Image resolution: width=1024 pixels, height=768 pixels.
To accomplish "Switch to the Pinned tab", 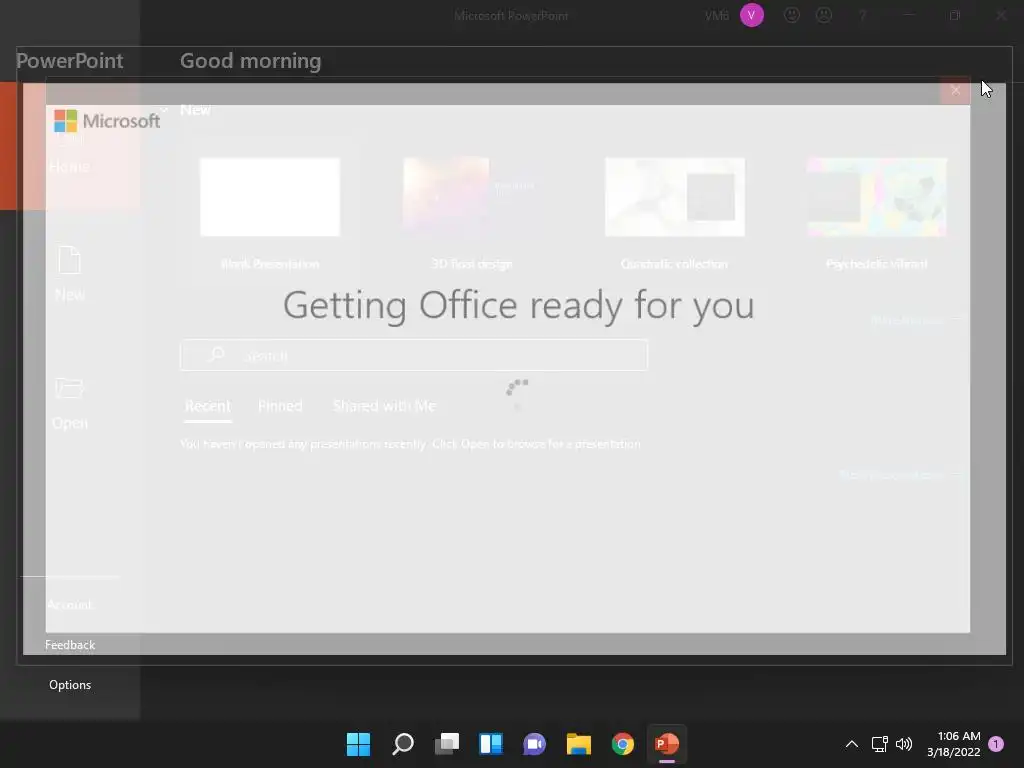I will tap(280, 406).
